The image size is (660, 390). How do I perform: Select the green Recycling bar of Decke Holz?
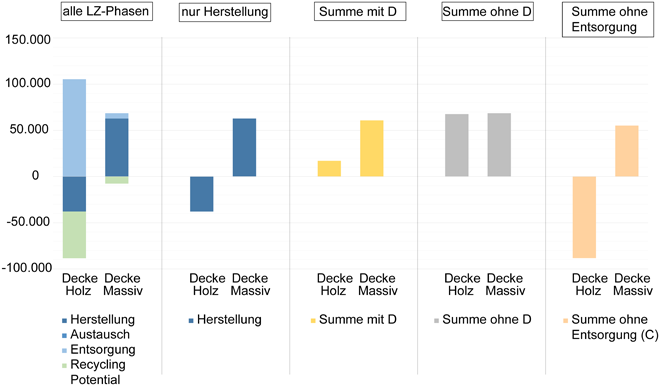(75, 235)
